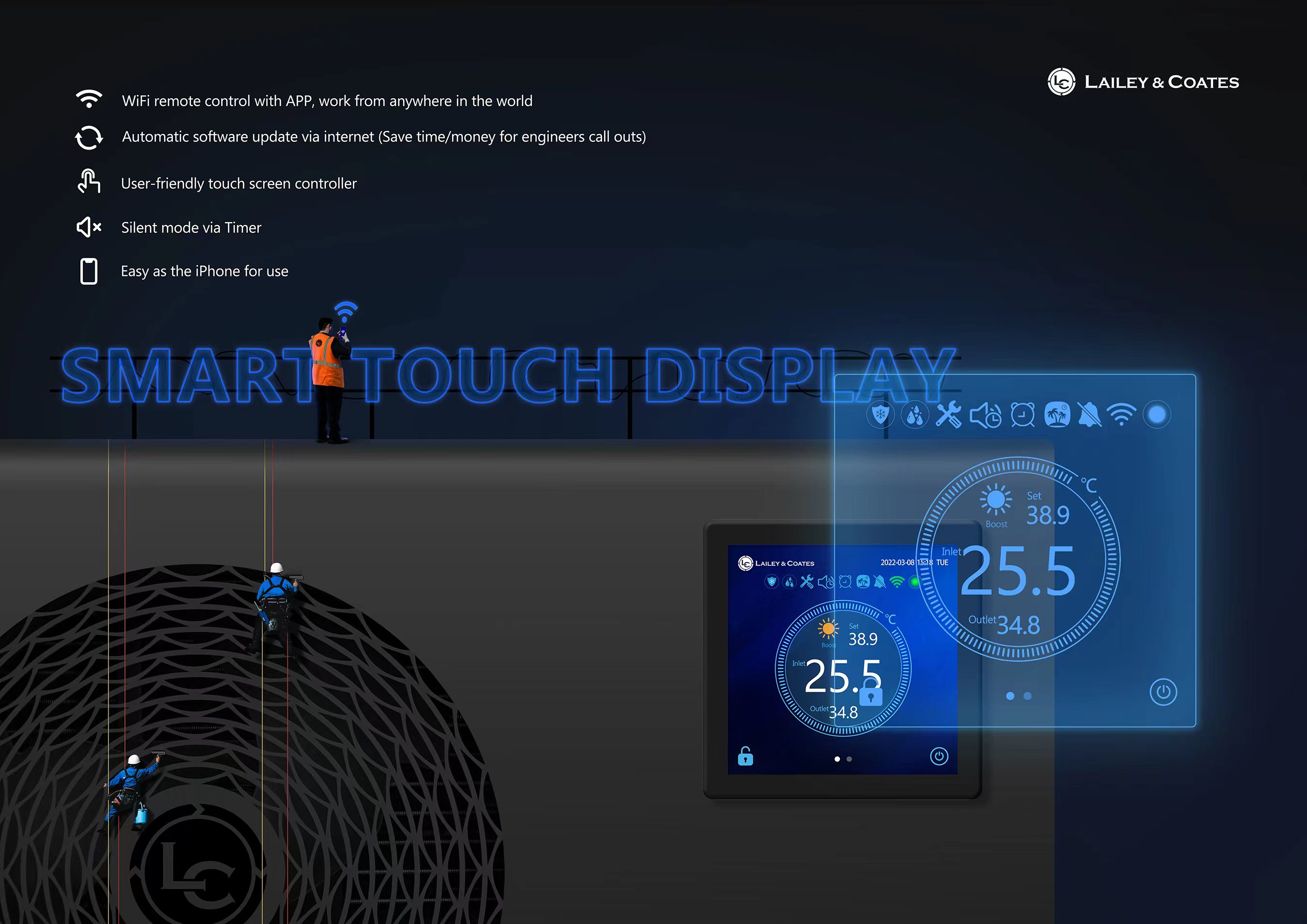This screenshot has height=924, width=1307.
Task: Tap the closed padlock over the small screen dial
Action: pyautogui.click(x=870, y=692)
